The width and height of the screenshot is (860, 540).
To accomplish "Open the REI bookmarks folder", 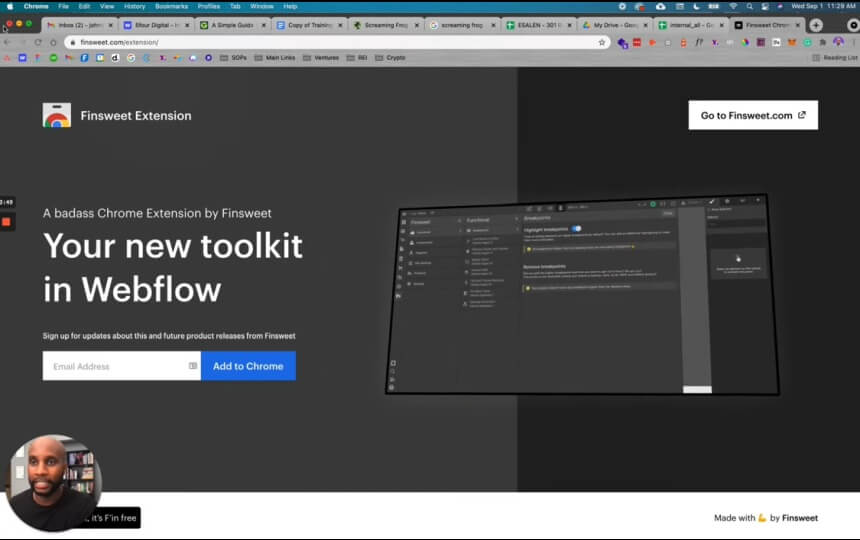I will [357, 58].
